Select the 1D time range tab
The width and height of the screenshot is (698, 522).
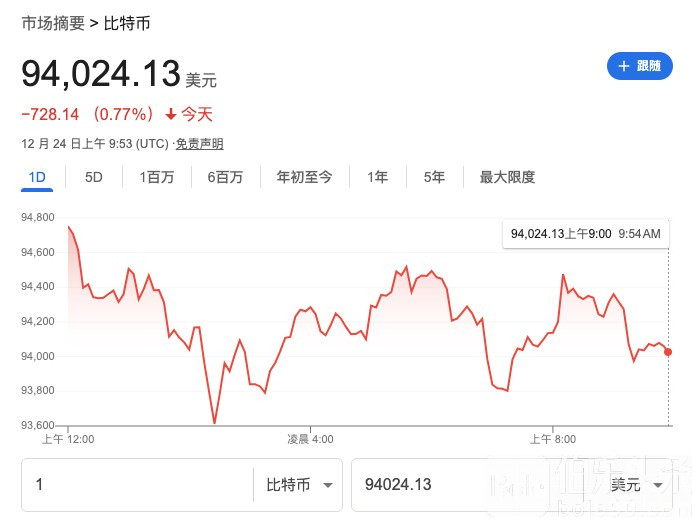coord(37,177)
